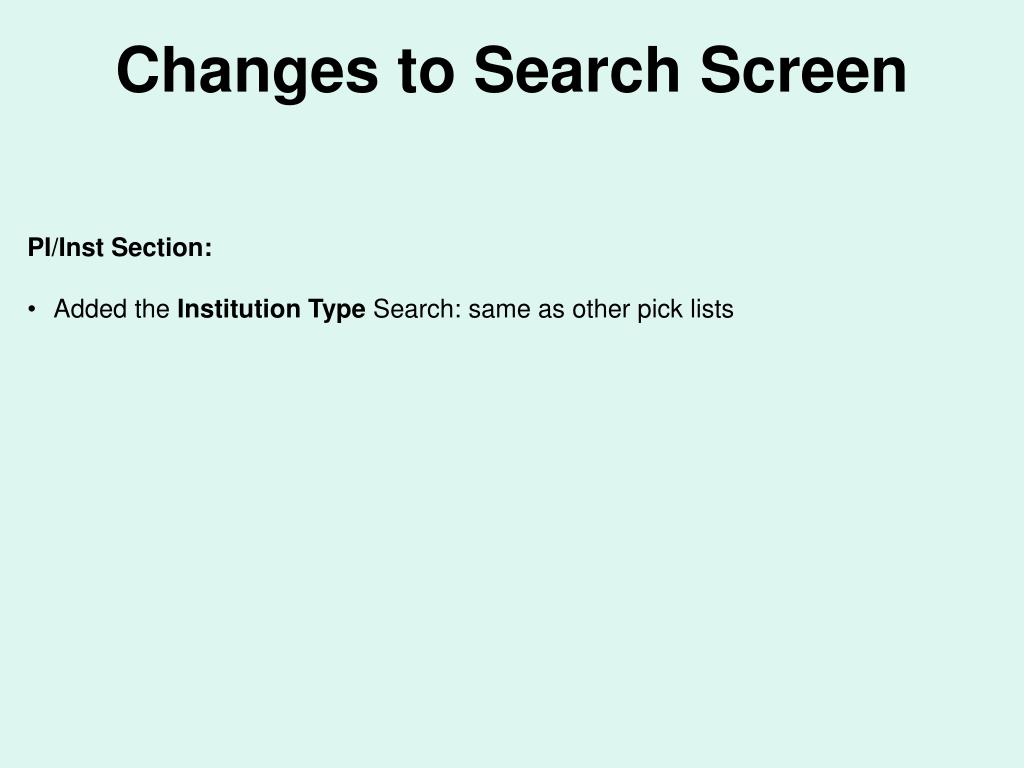Click the bullet point marker

31,310
